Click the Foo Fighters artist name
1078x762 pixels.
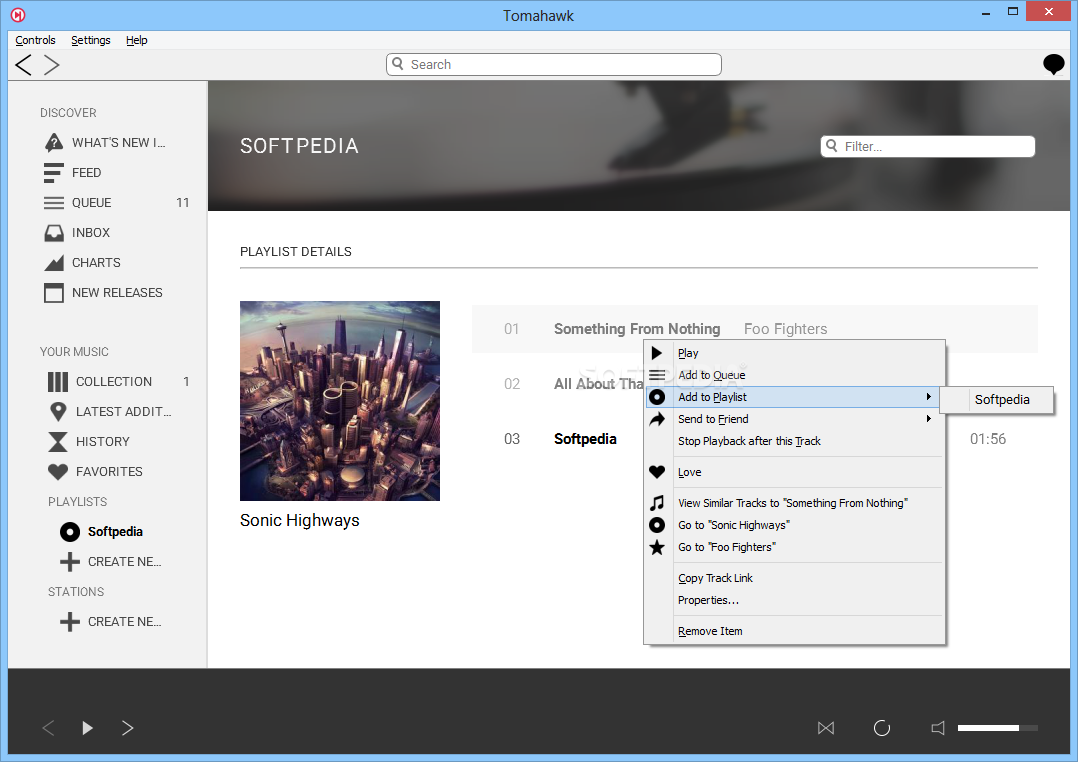point(785,329)
